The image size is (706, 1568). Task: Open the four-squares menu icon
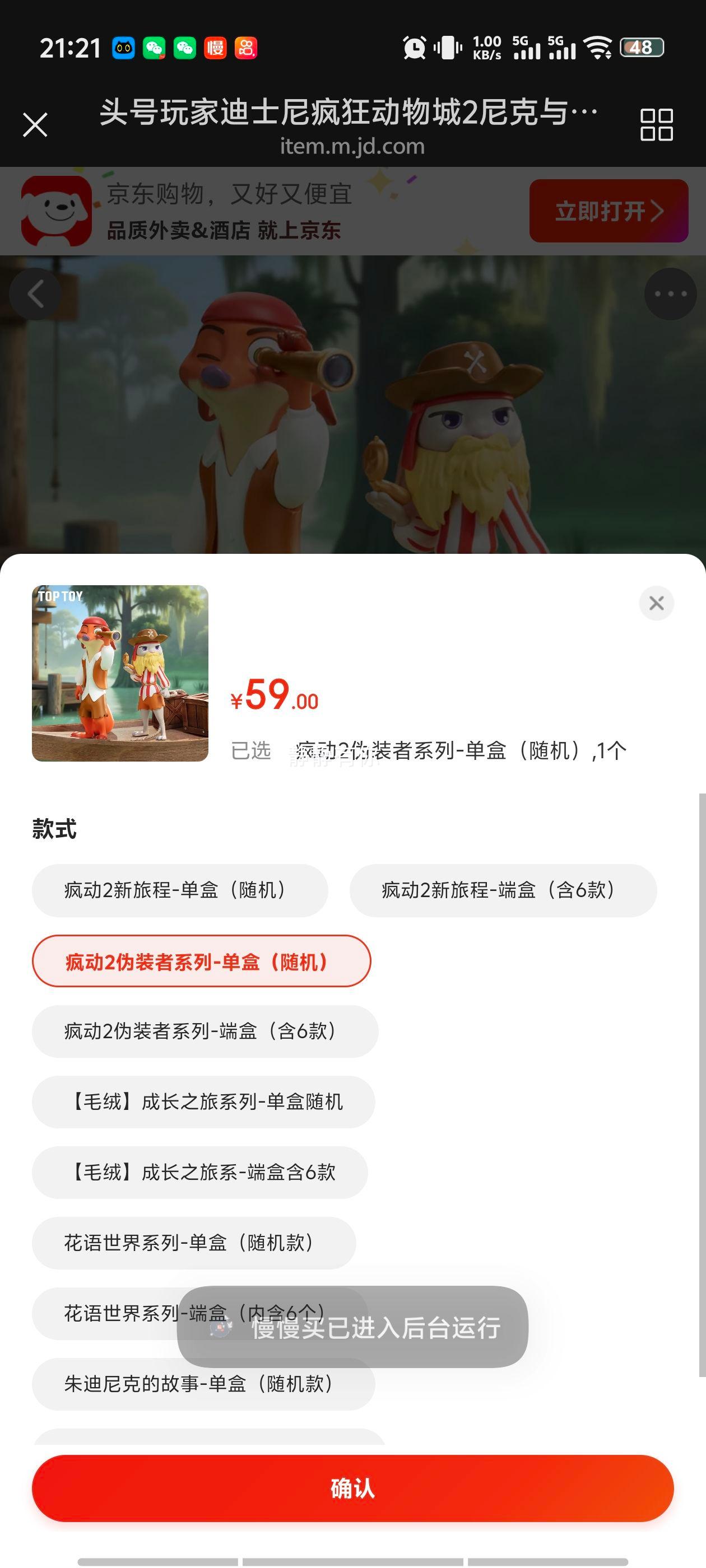[656, 125]
